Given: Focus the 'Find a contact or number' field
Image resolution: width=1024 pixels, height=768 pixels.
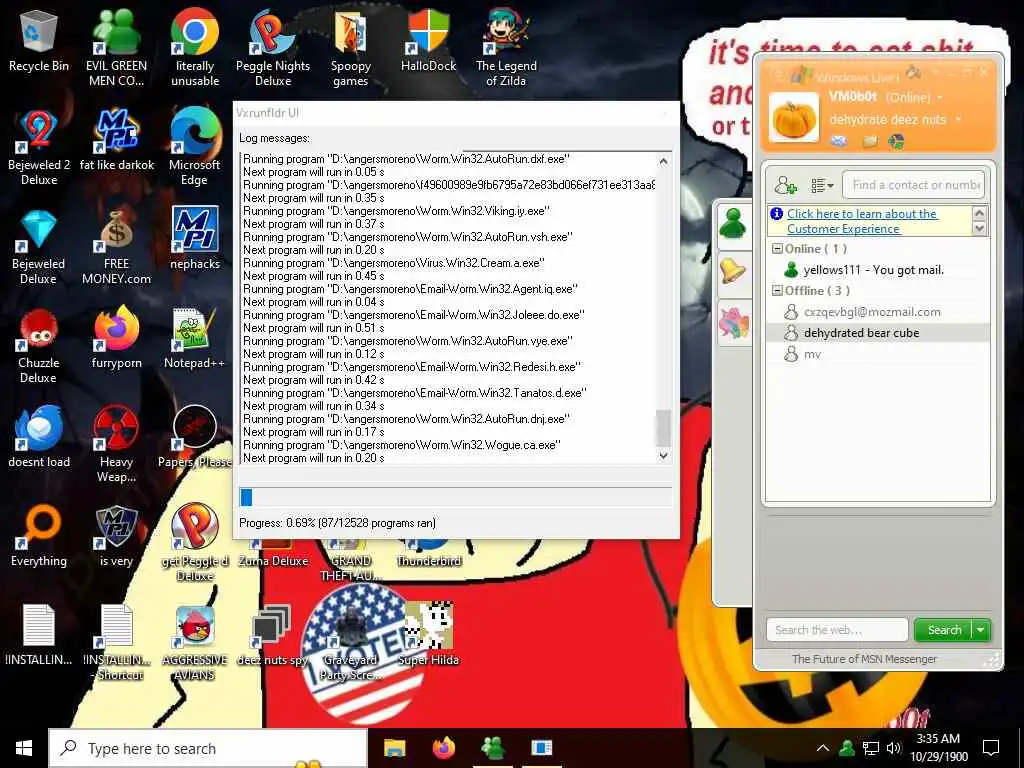Looking at the screenshot, I should pos(913,185).
